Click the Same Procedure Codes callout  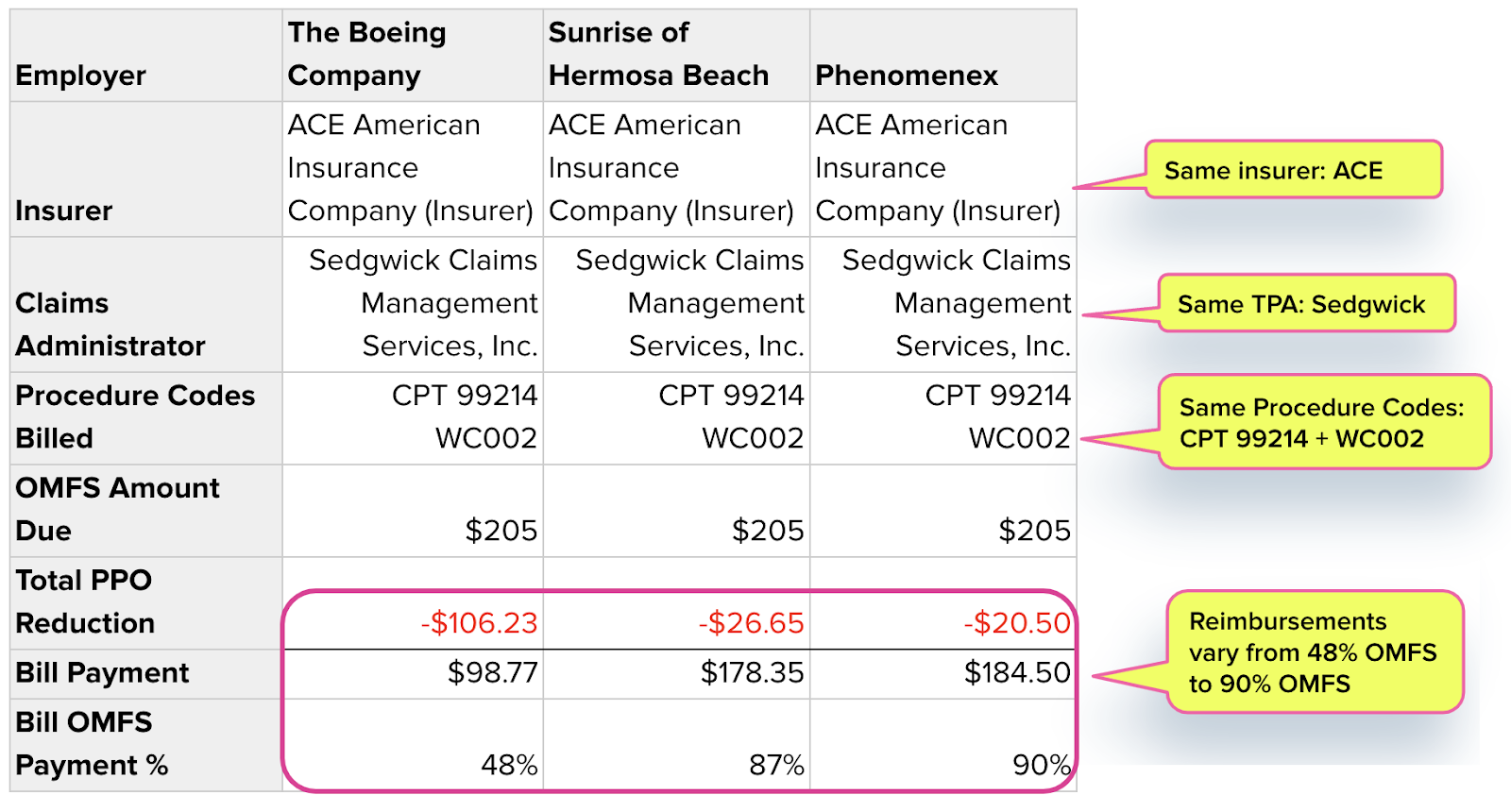click(x=1324, y=422)
